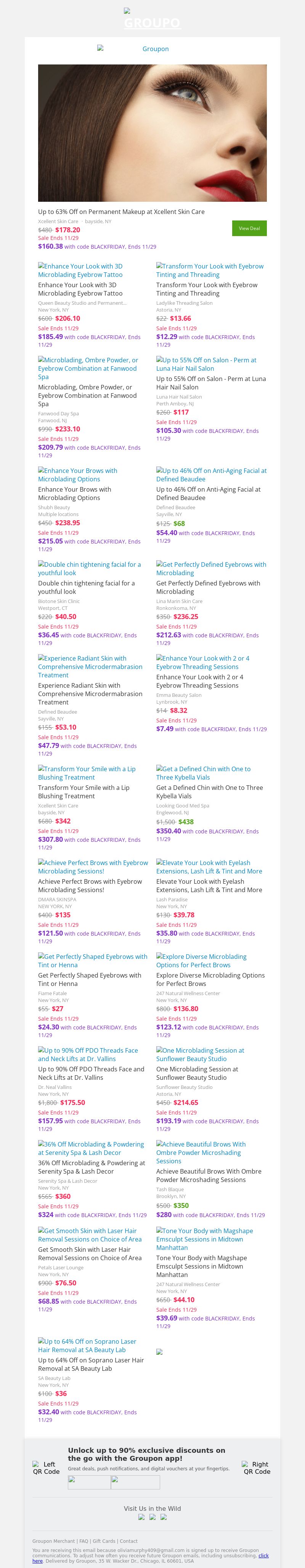
Task: Open the middle social icon under Visit Us
Action: point(152,1517)
